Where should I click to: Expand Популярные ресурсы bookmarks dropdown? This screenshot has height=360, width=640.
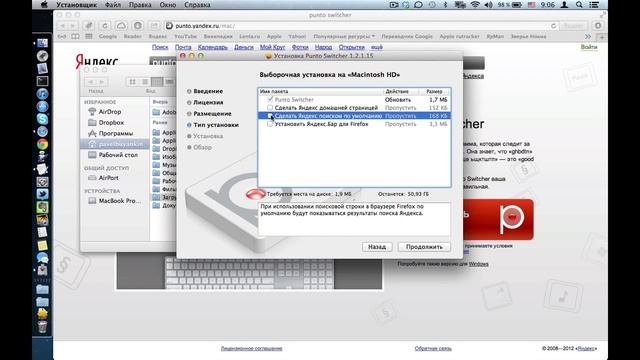click(x=344, y=36)
